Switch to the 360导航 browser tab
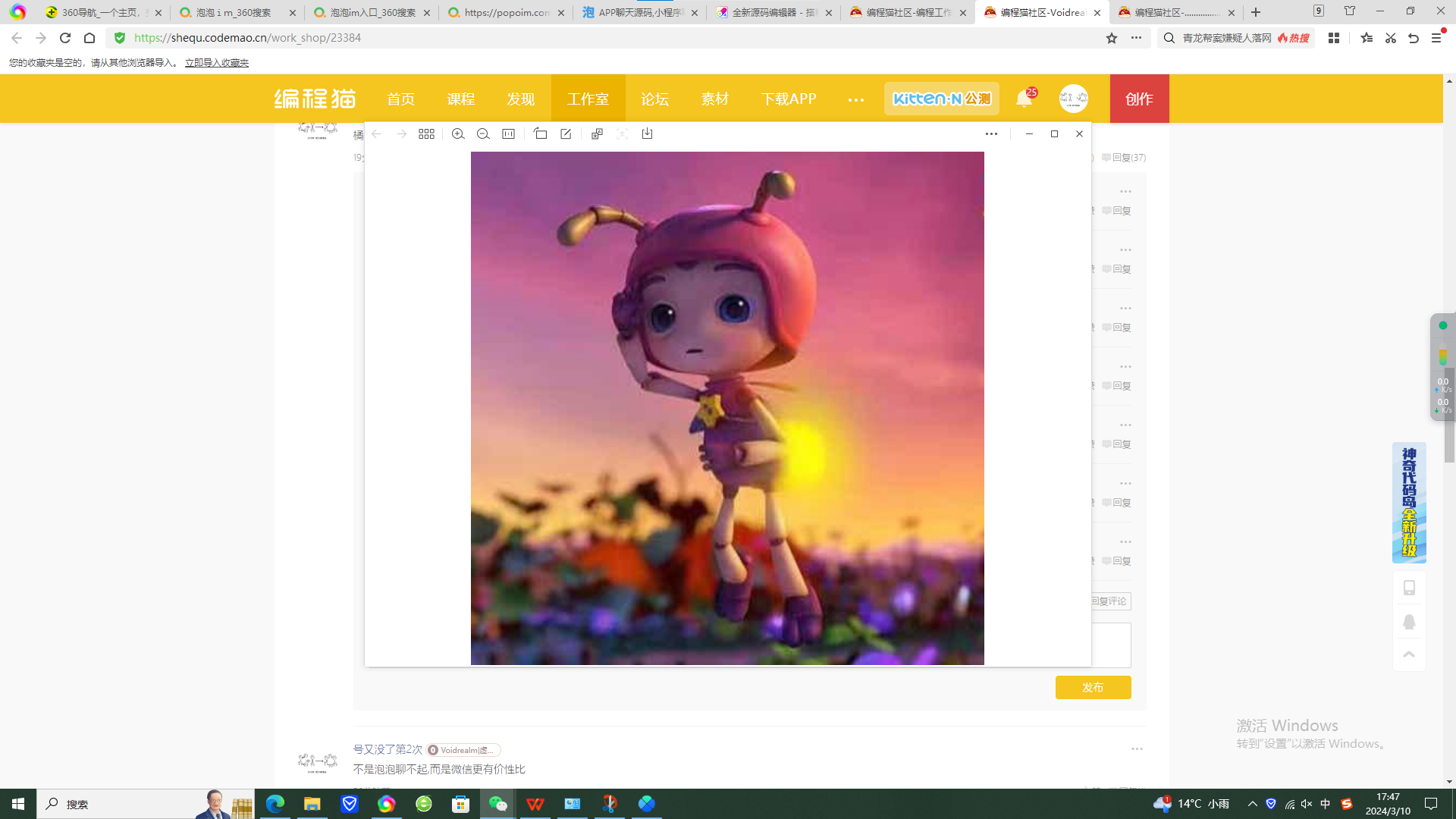This screenshot has height=819, width=1456. pos(103,12)
